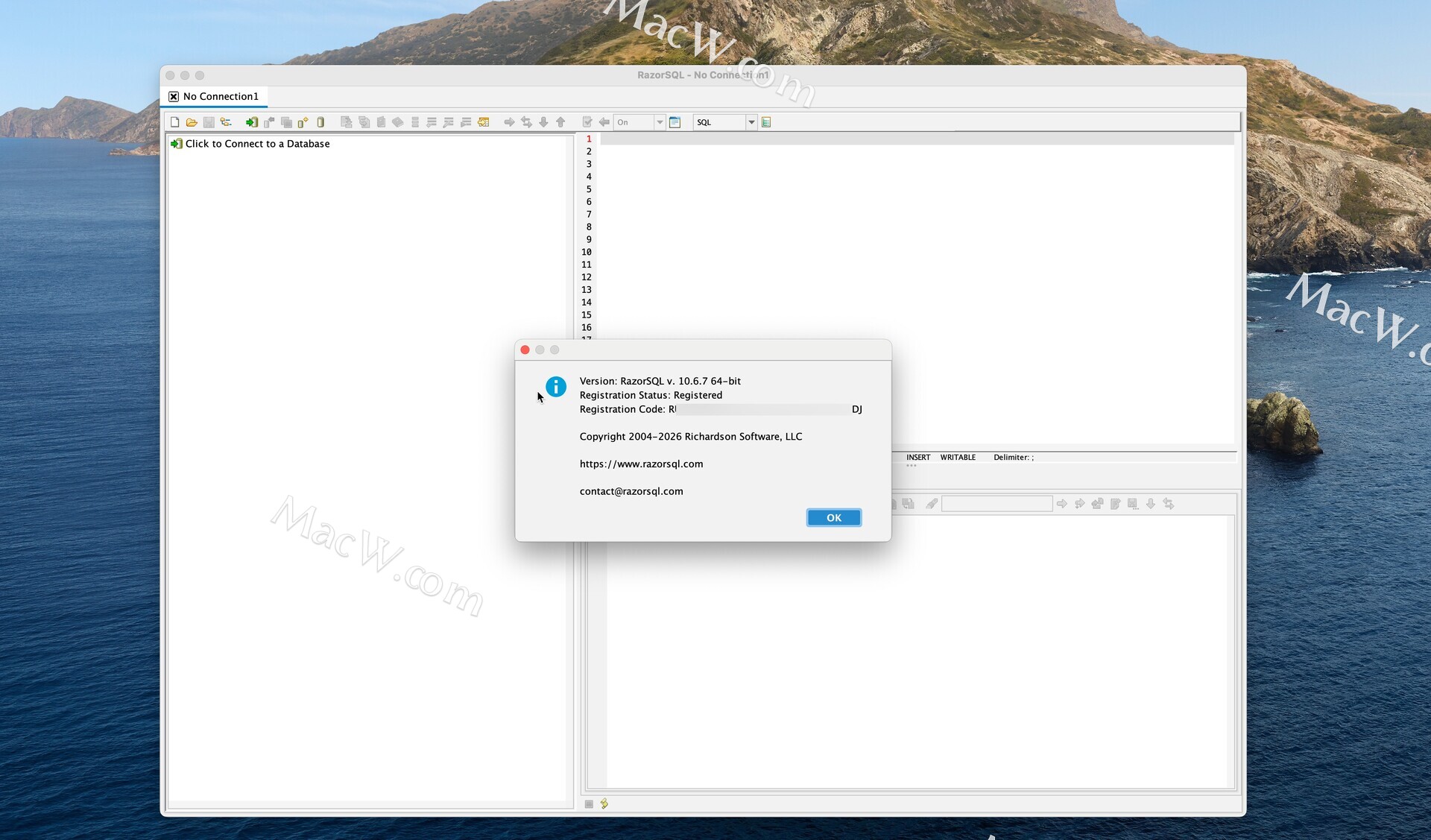Click the execute SQL right arrow icon
1431x840 pixels.
tap(509, 122)
